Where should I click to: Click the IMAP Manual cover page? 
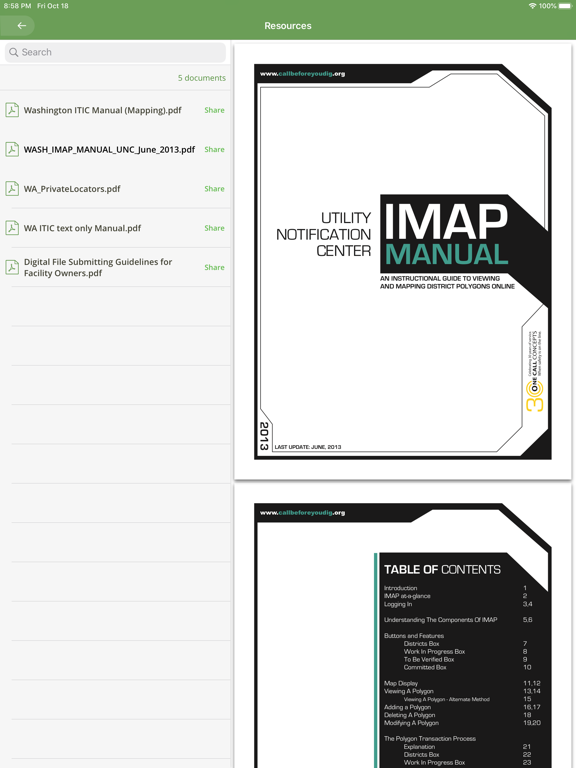coord(403,262)
